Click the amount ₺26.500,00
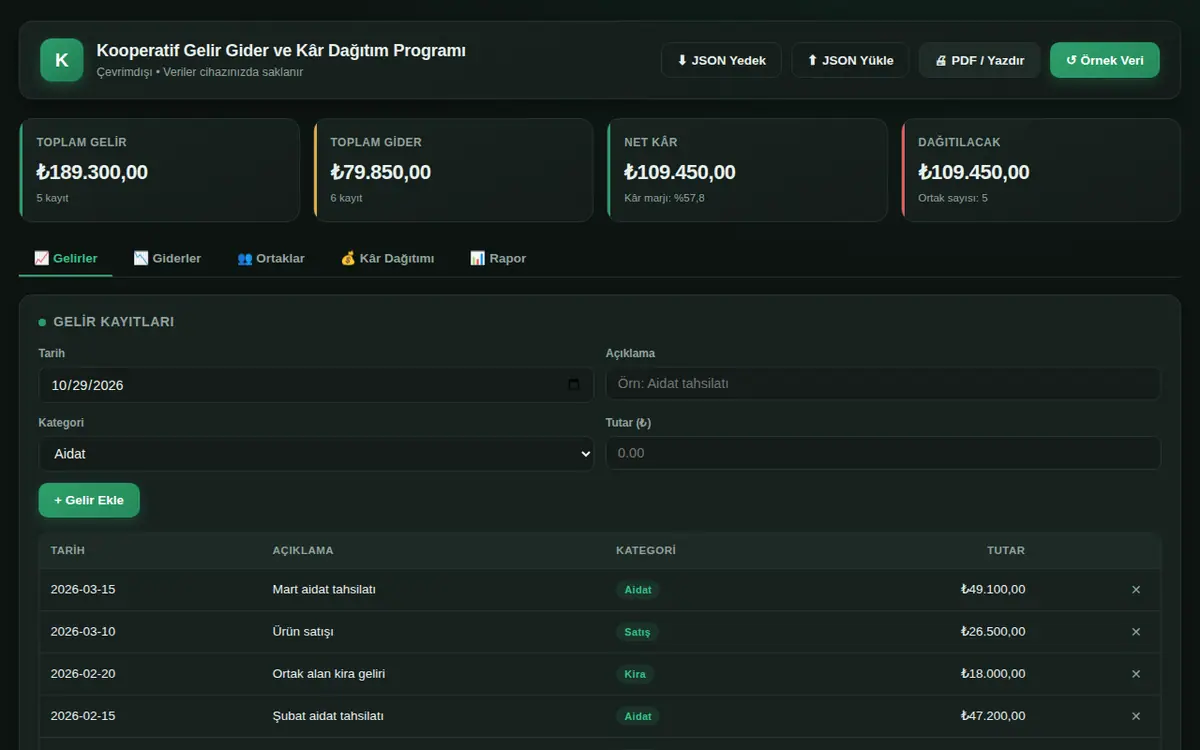This screenshot has height=750, width=1200. click(993, 632)
